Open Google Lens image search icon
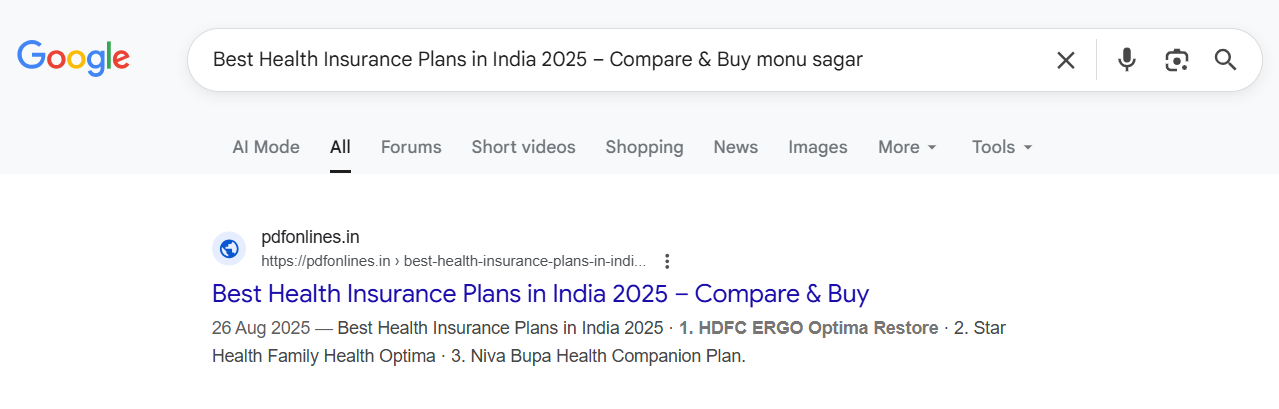 (x=1177, y=60)
